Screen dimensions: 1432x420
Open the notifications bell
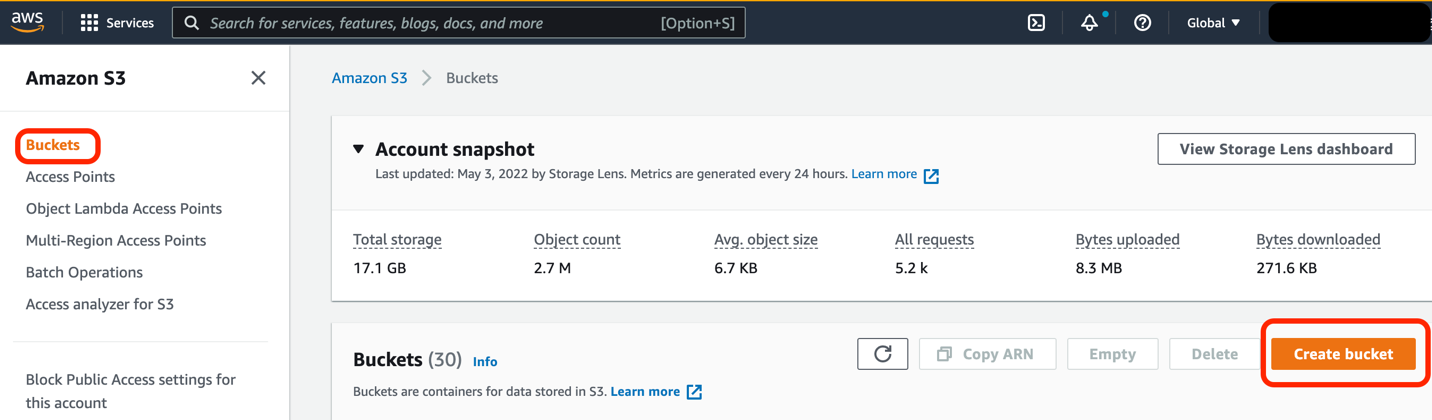coord(1089,23)
